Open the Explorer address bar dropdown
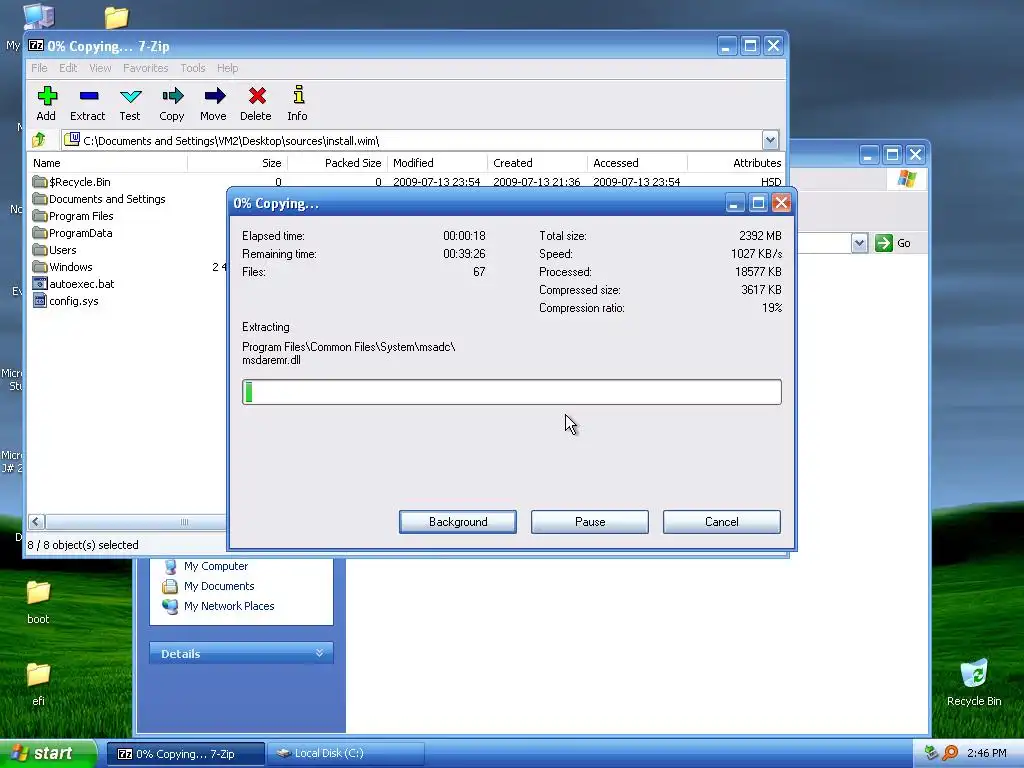Screen dimensions: 1024x768 coord(859,243)
